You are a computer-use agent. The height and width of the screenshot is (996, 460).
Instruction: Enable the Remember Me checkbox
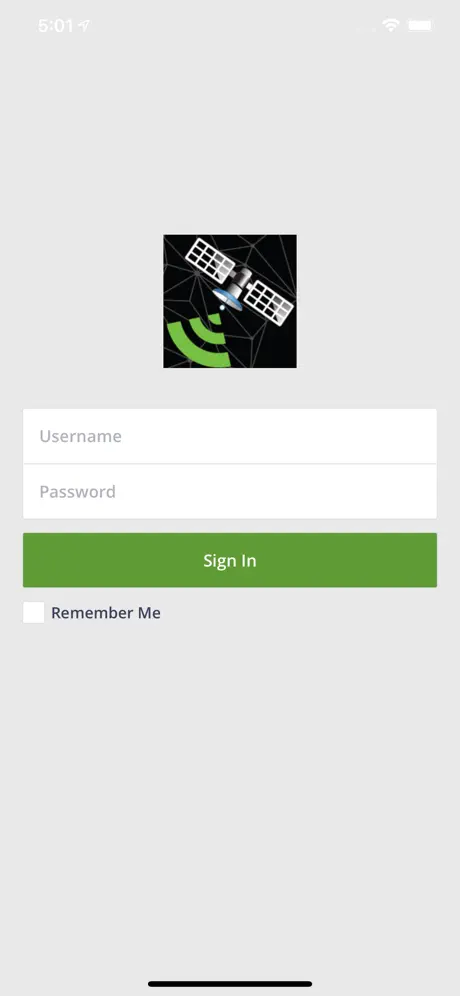pyautogui.click(x=34, y=612)
